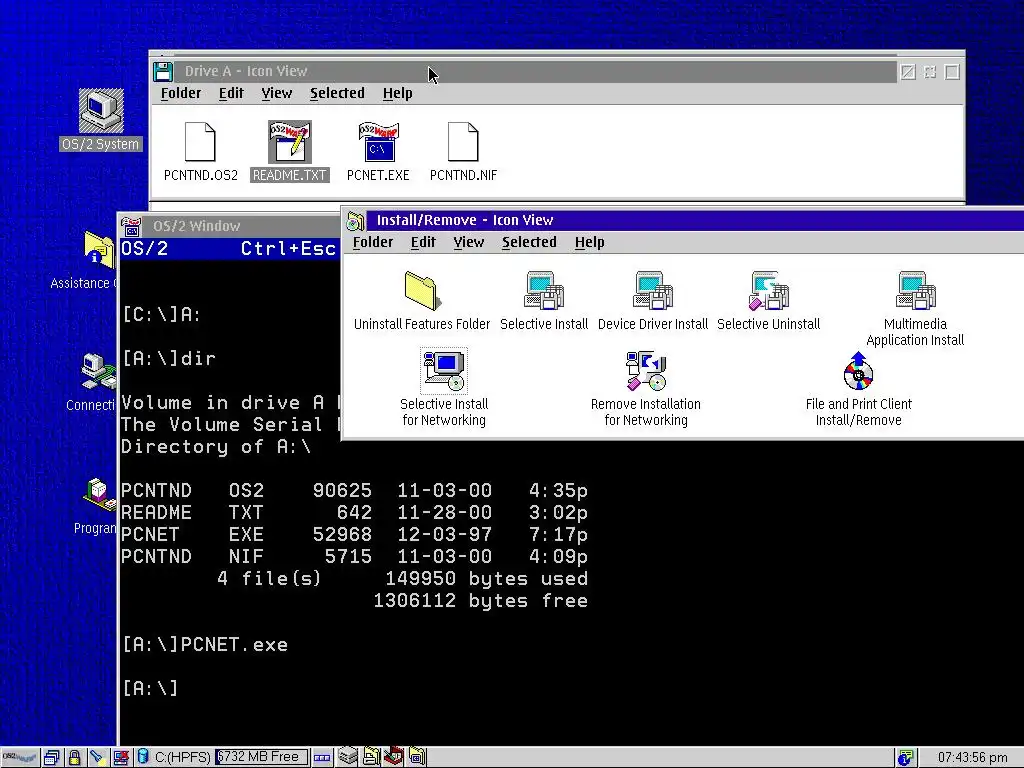
Task: Click the shutdown computer icon in WarpCenter
Action: click(x=121, y=758)
